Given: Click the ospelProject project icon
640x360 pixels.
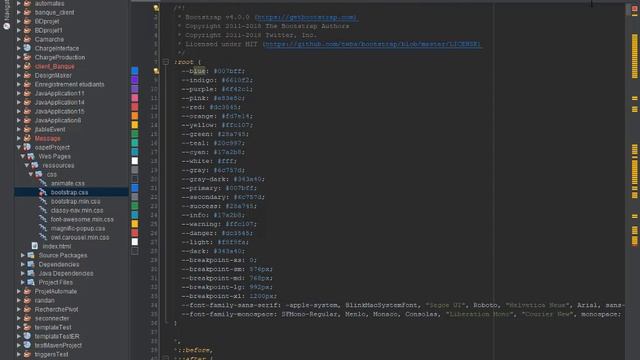Looking at the screenshot, I should tap(27, 147).
